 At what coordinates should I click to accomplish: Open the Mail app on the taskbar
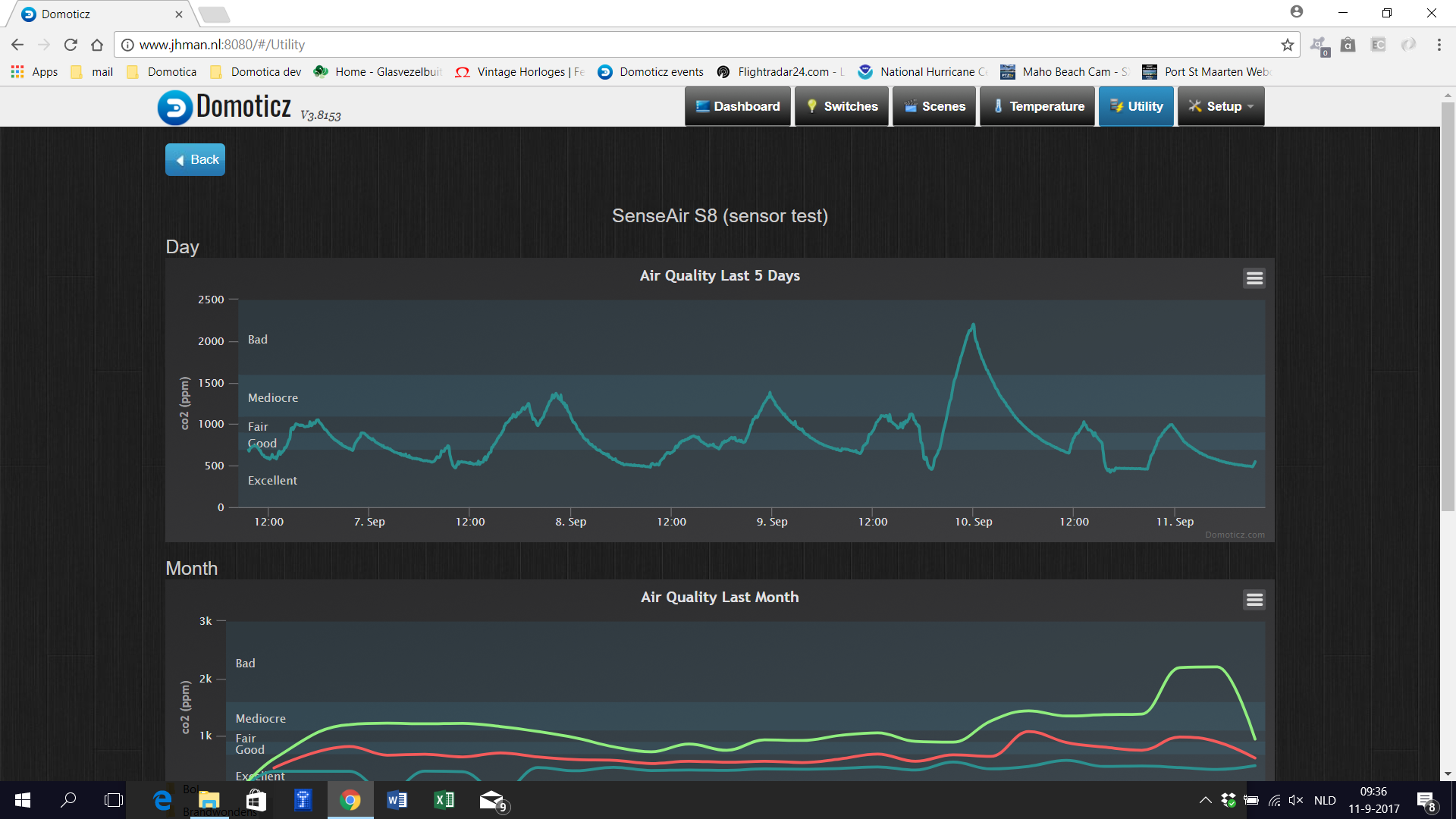(x=493, y=800)
